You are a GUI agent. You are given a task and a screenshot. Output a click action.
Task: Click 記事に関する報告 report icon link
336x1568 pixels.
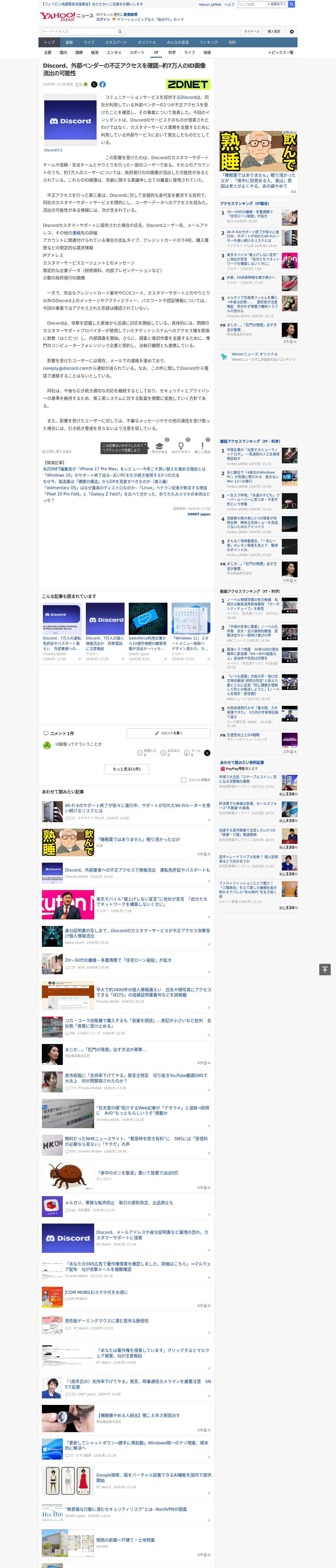[x=57, y=452]
